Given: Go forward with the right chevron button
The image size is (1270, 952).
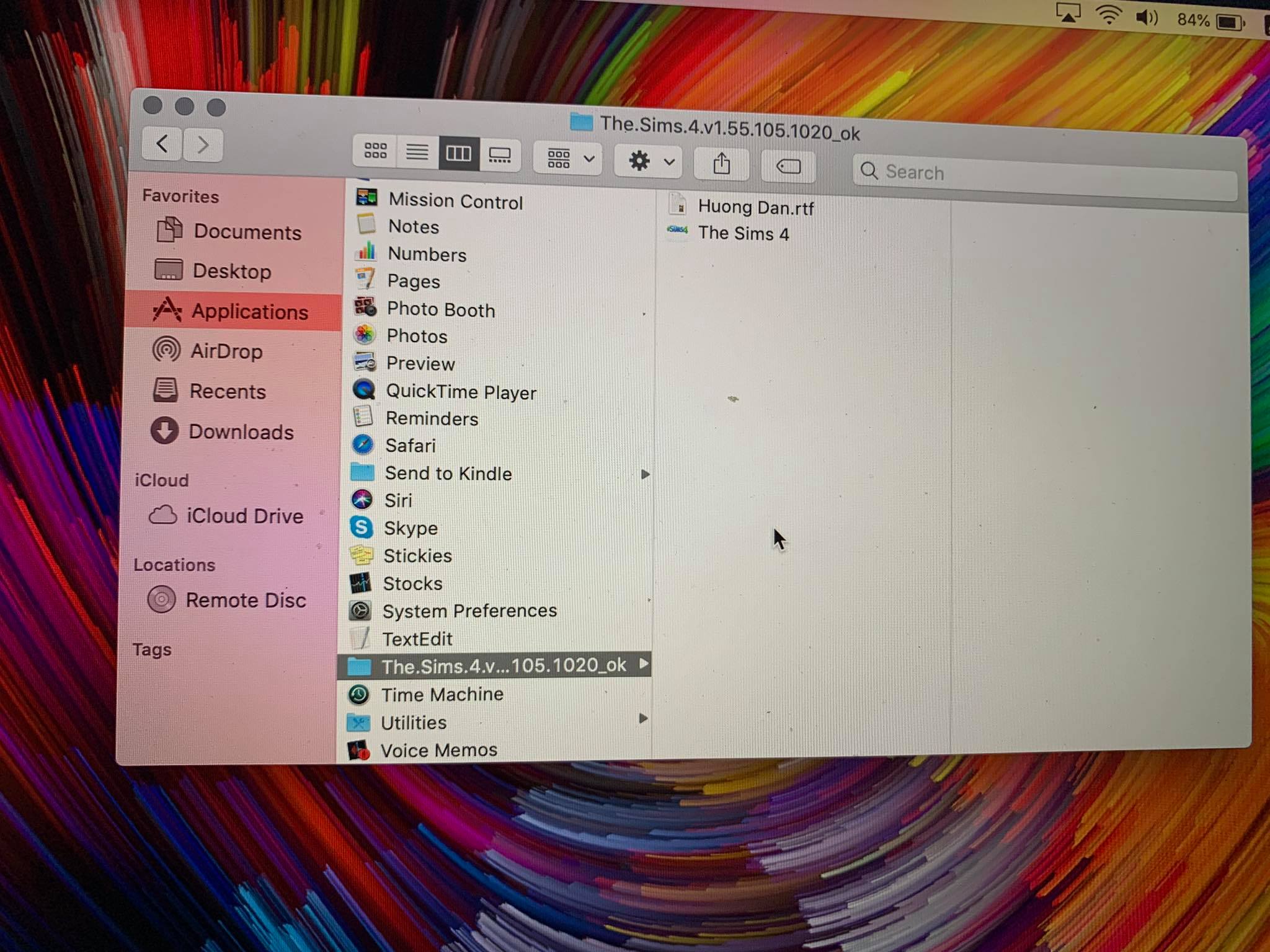Looking at the screenshot, I should 202,145.
